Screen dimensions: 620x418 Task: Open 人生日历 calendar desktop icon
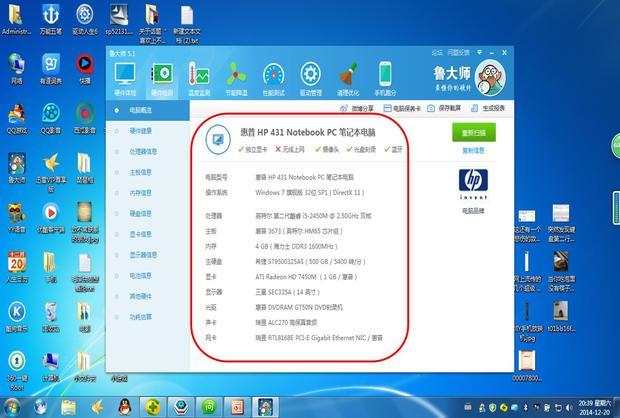coord(17,267)
